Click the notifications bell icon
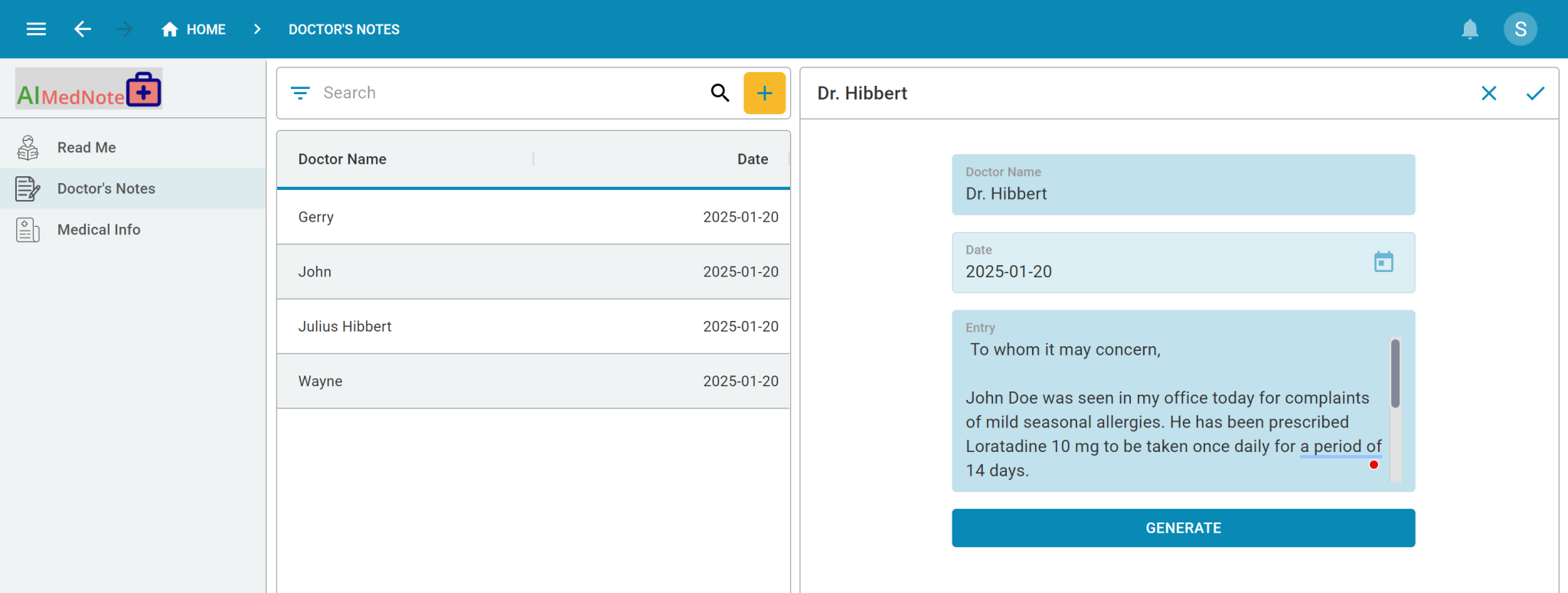 coord(1469,29)
